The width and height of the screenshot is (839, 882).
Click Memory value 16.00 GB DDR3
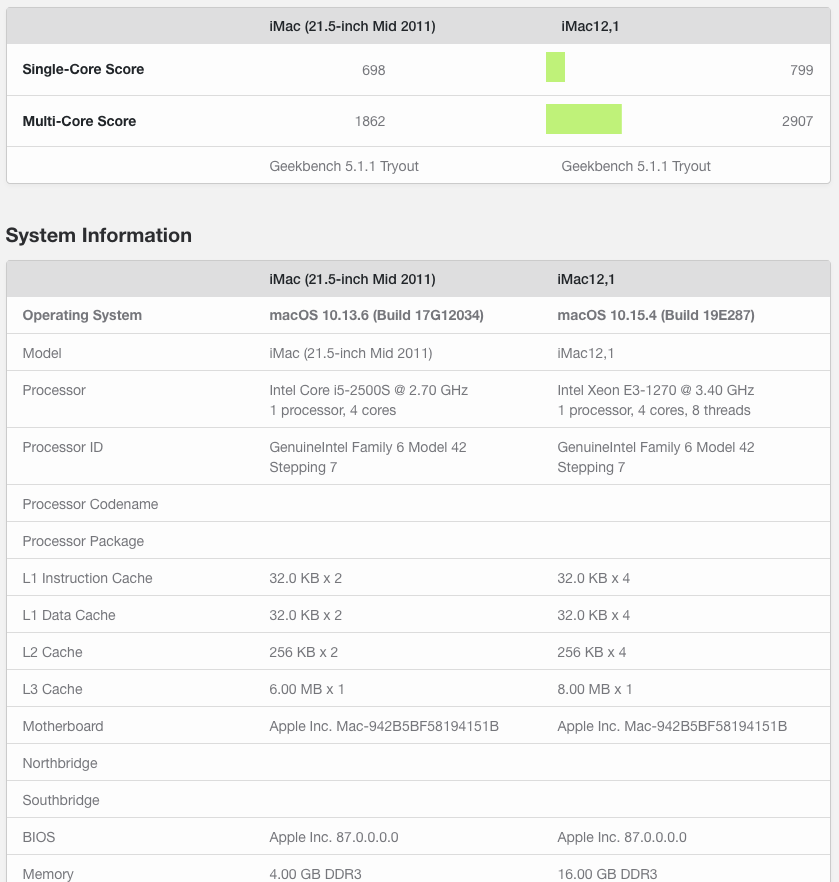tap(607, 874)
